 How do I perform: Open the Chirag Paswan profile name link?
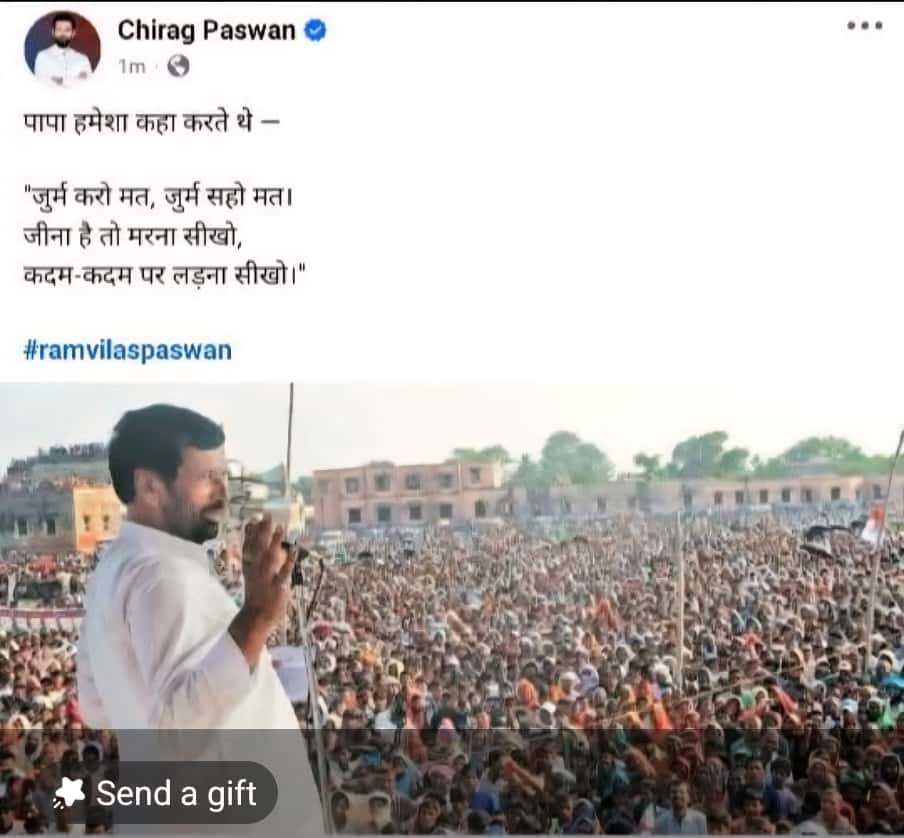(206, 30)
